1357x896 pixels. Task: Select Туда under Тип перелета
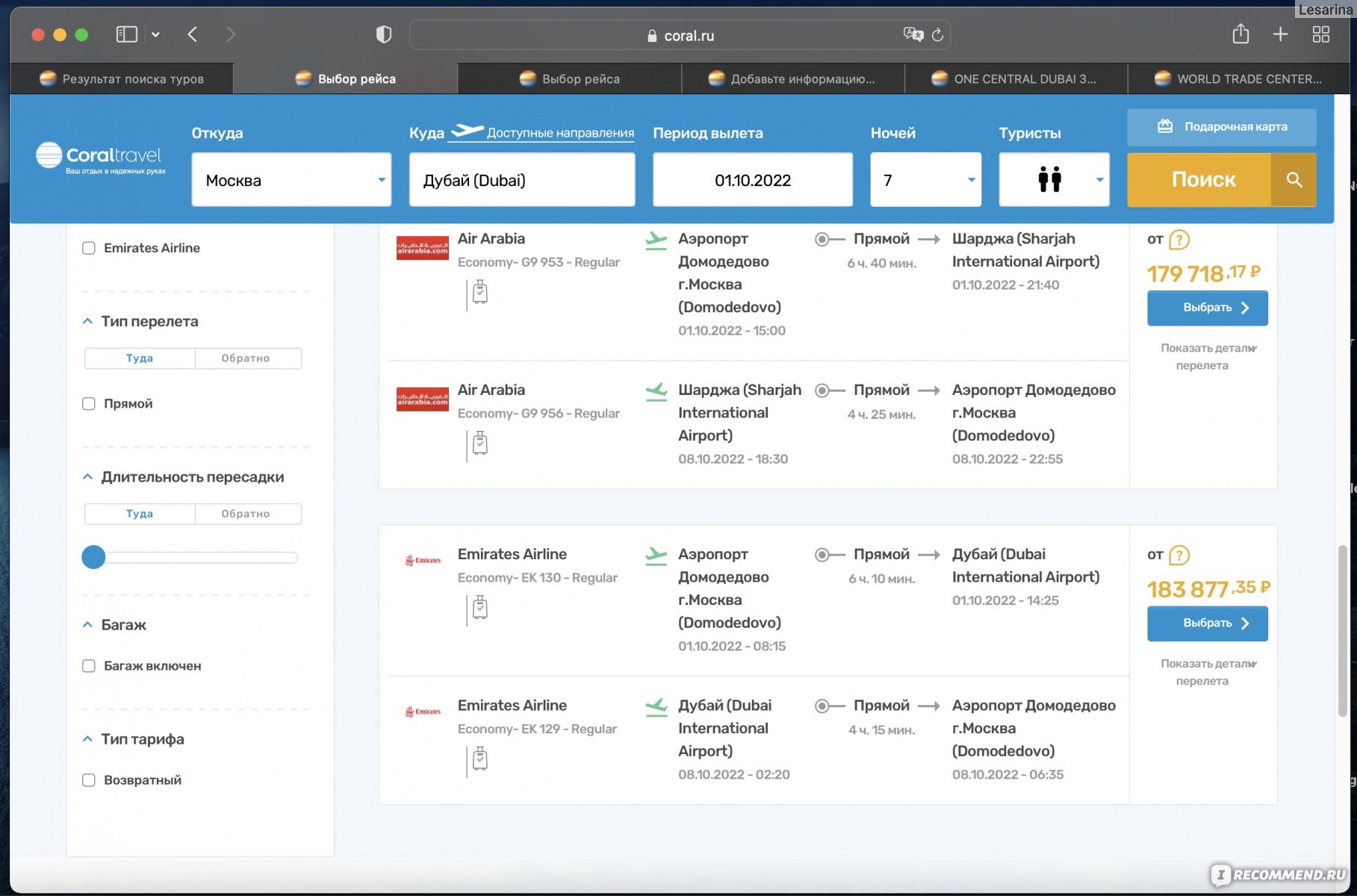140,358
